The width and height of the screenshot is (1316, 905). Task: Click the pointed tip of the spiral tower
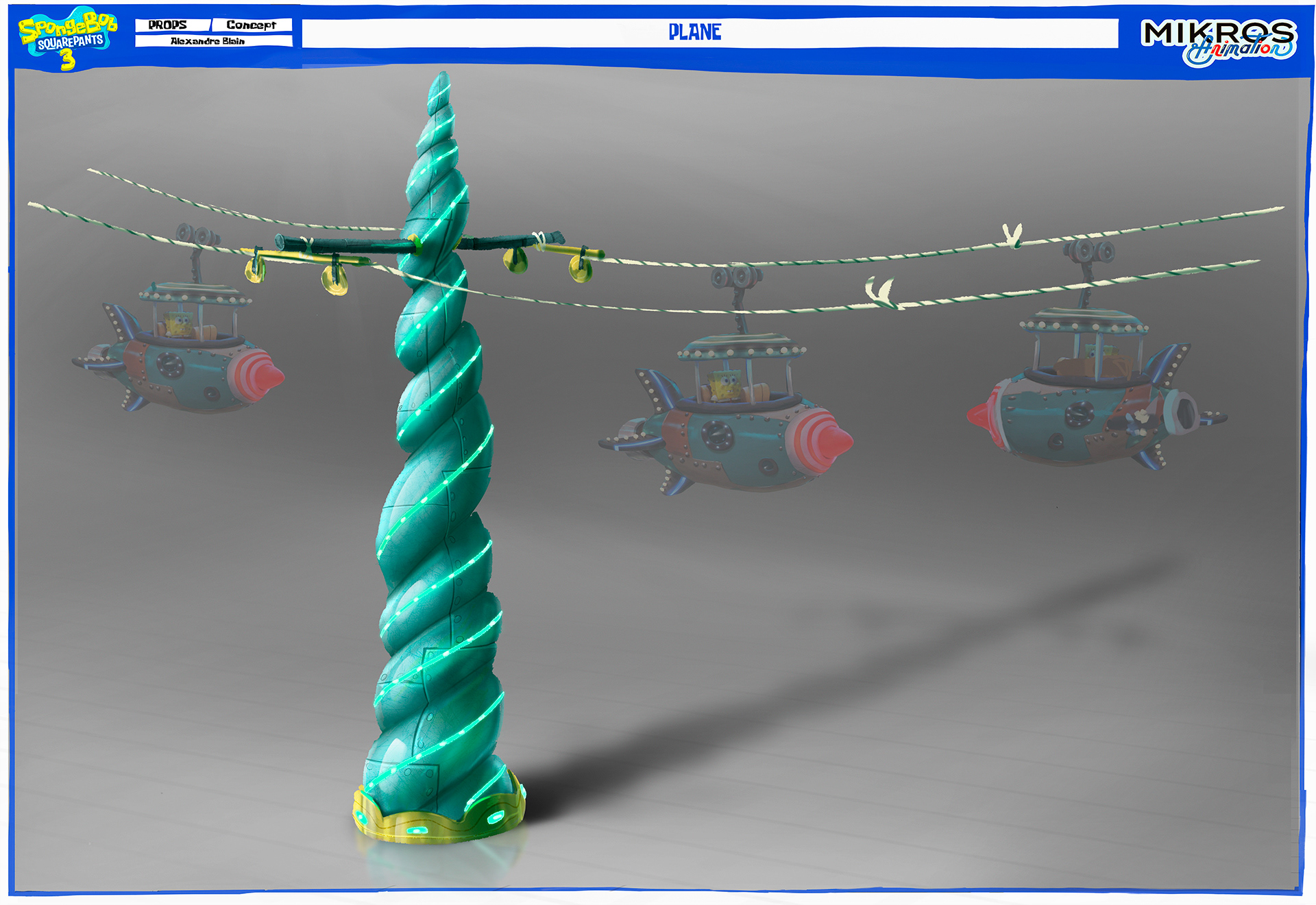coord(442,81)
